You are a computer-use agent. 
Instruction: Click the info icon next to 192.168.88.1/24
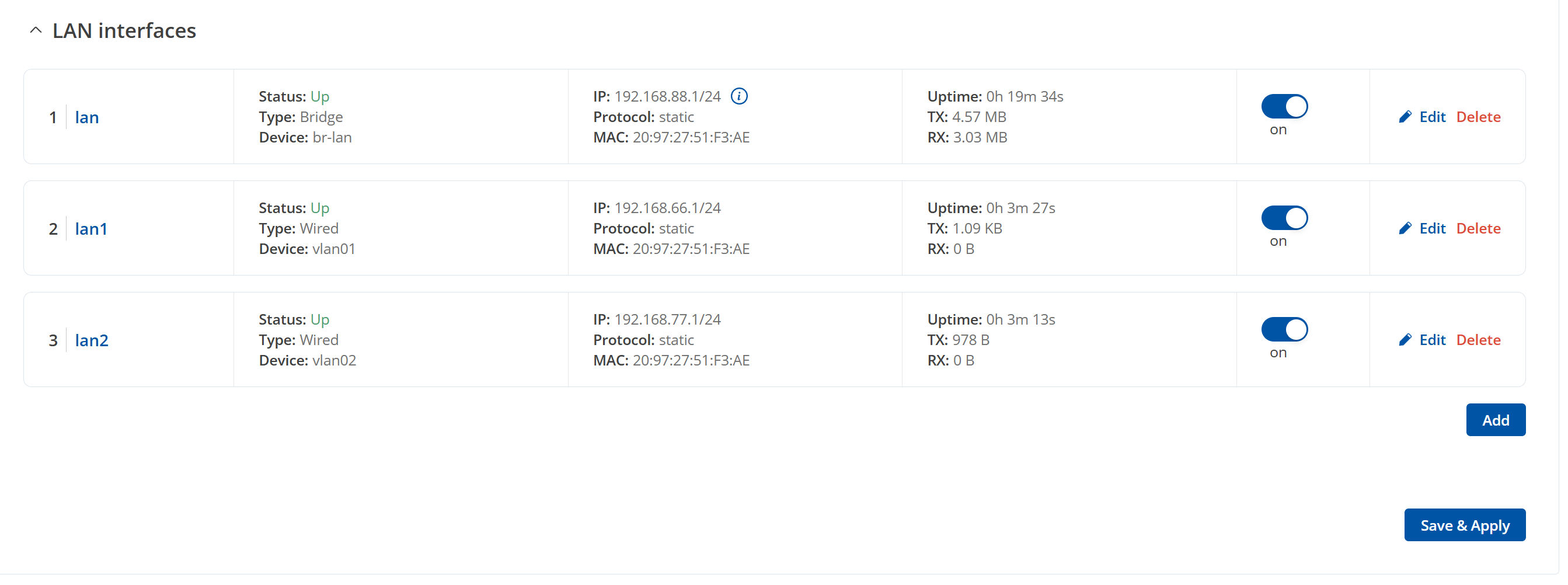(x=739, y=96)
